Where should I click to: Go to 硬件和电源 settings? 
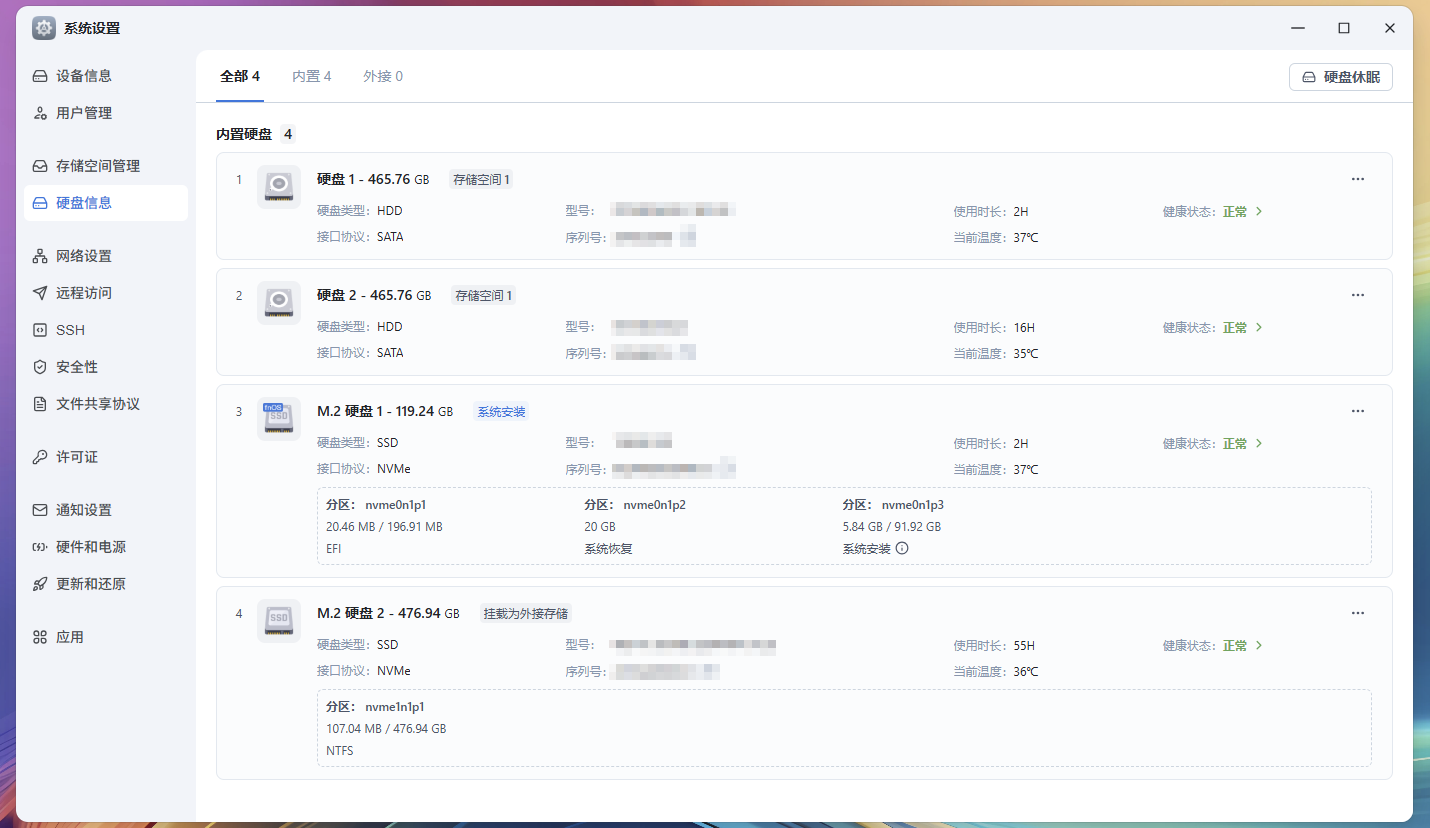(106, 547)
